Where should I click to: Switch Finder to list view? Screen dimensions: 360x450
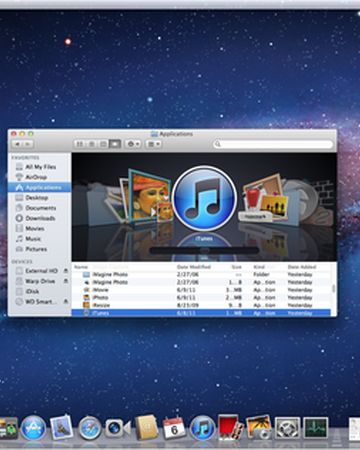(x=91, y=144)
